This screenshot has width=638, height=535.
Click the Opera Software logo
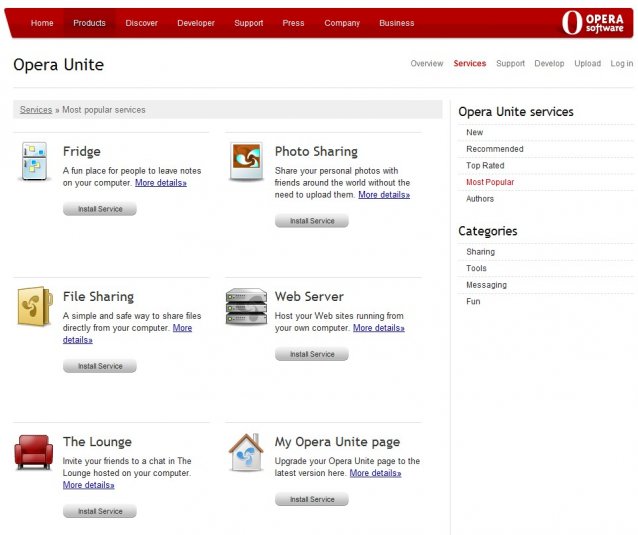pos(593,23)
